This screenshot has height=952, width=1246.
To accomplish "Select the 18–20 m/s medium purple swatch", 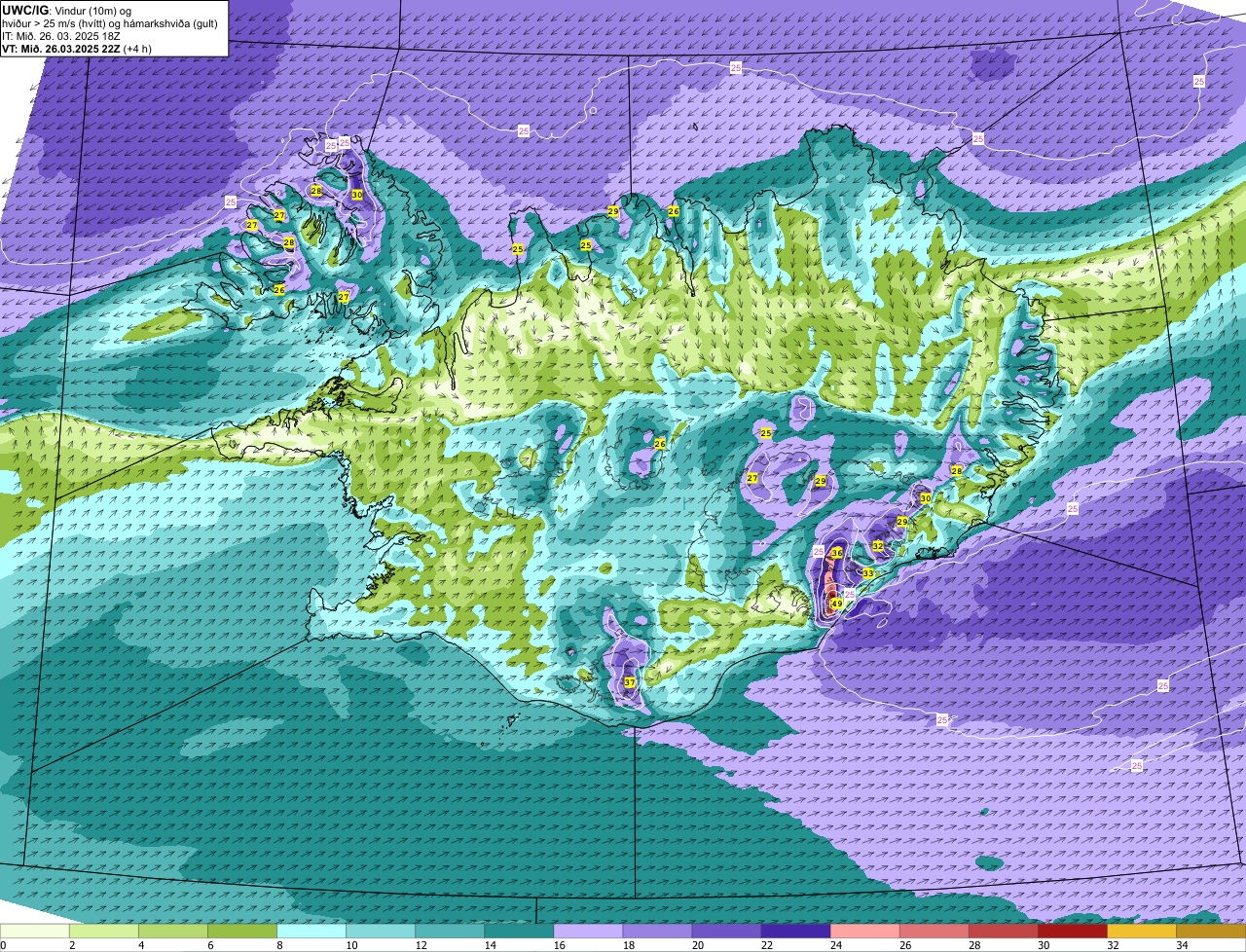I will [x=657, y=931].
